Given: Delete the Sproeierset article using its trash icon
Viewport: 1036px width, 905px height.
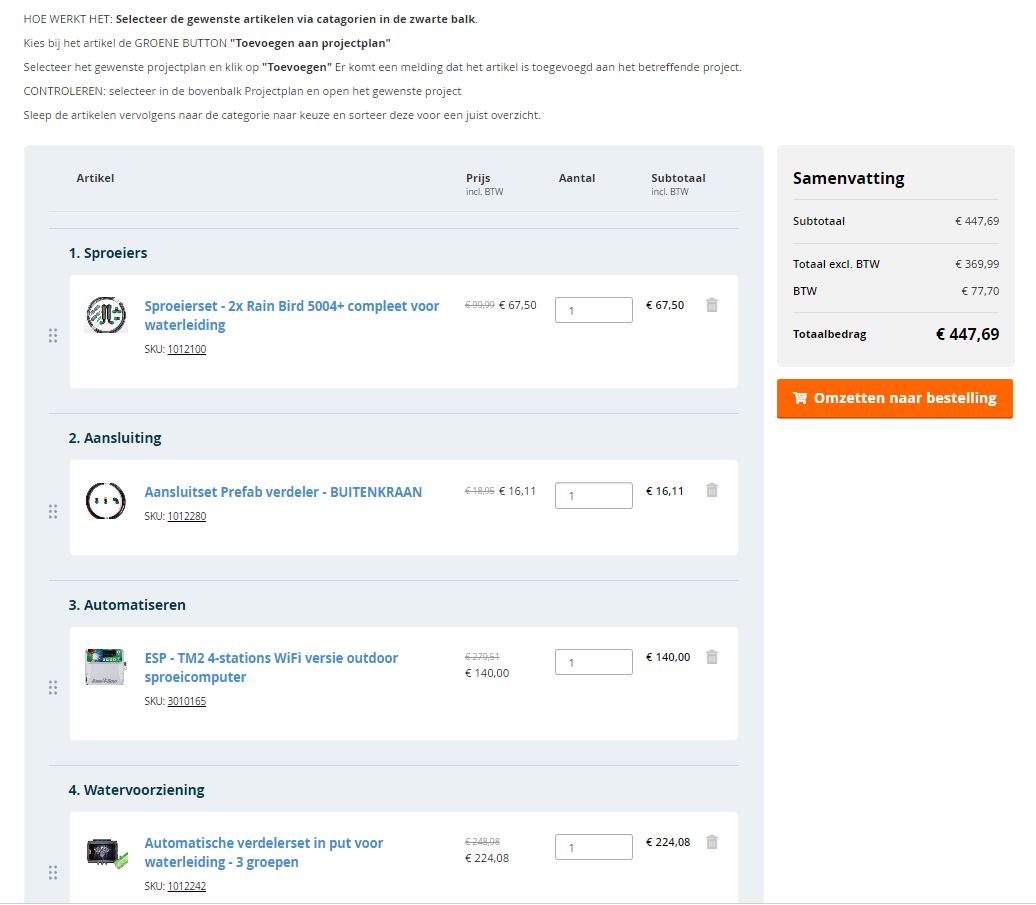Looking at the screenshot, I should pos(711,306).
